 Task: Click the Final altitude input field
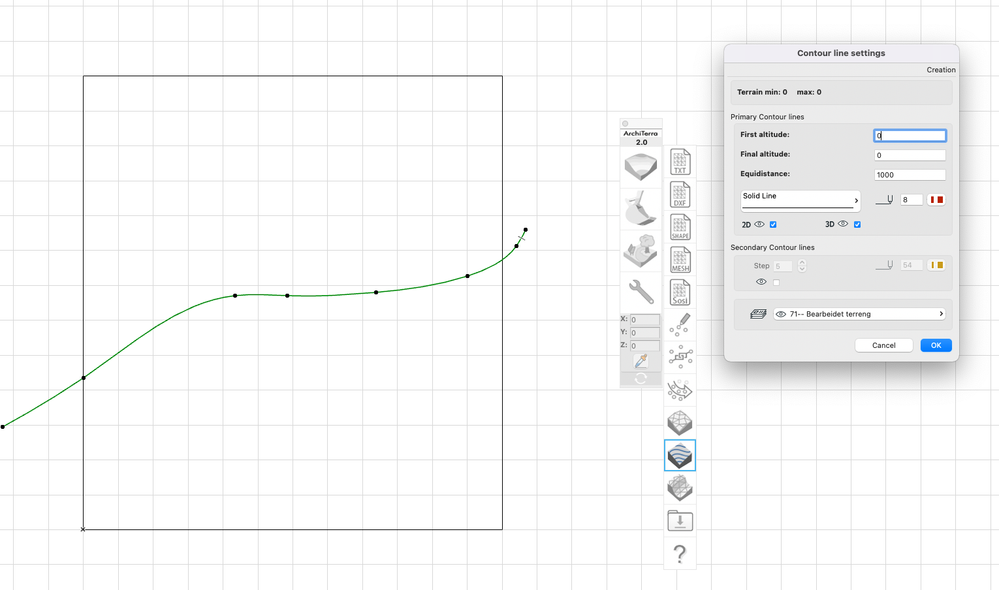[x=910, y=155]
